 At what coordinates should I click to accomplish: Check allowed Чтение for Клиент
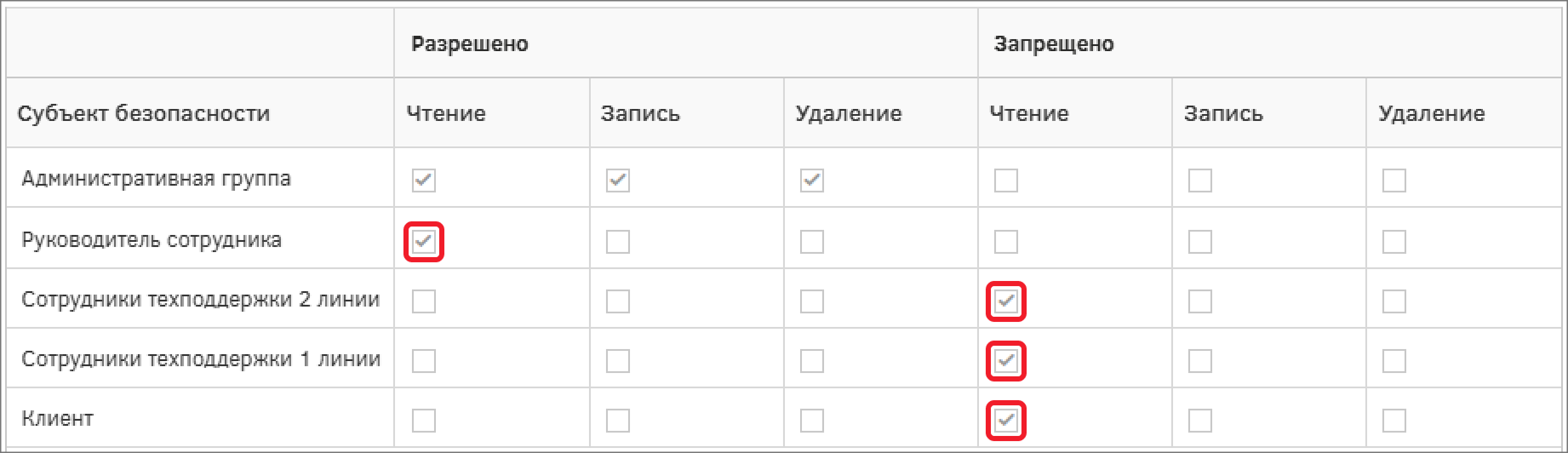tap(424, 421)
